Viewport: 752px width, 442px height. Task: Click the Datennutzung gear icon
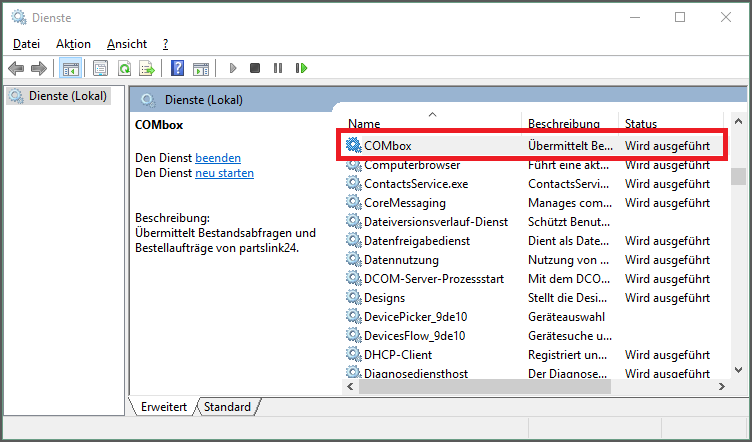pyautogui.click(x=353, y=260)
